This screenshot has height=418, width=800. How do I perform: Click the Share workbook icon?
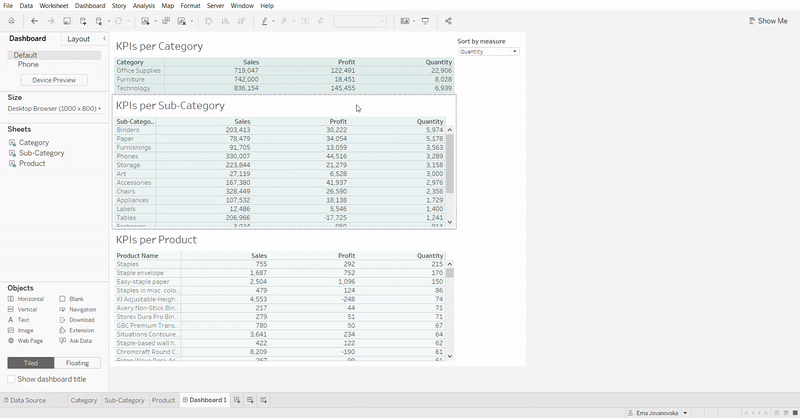[x=448, y=21]
